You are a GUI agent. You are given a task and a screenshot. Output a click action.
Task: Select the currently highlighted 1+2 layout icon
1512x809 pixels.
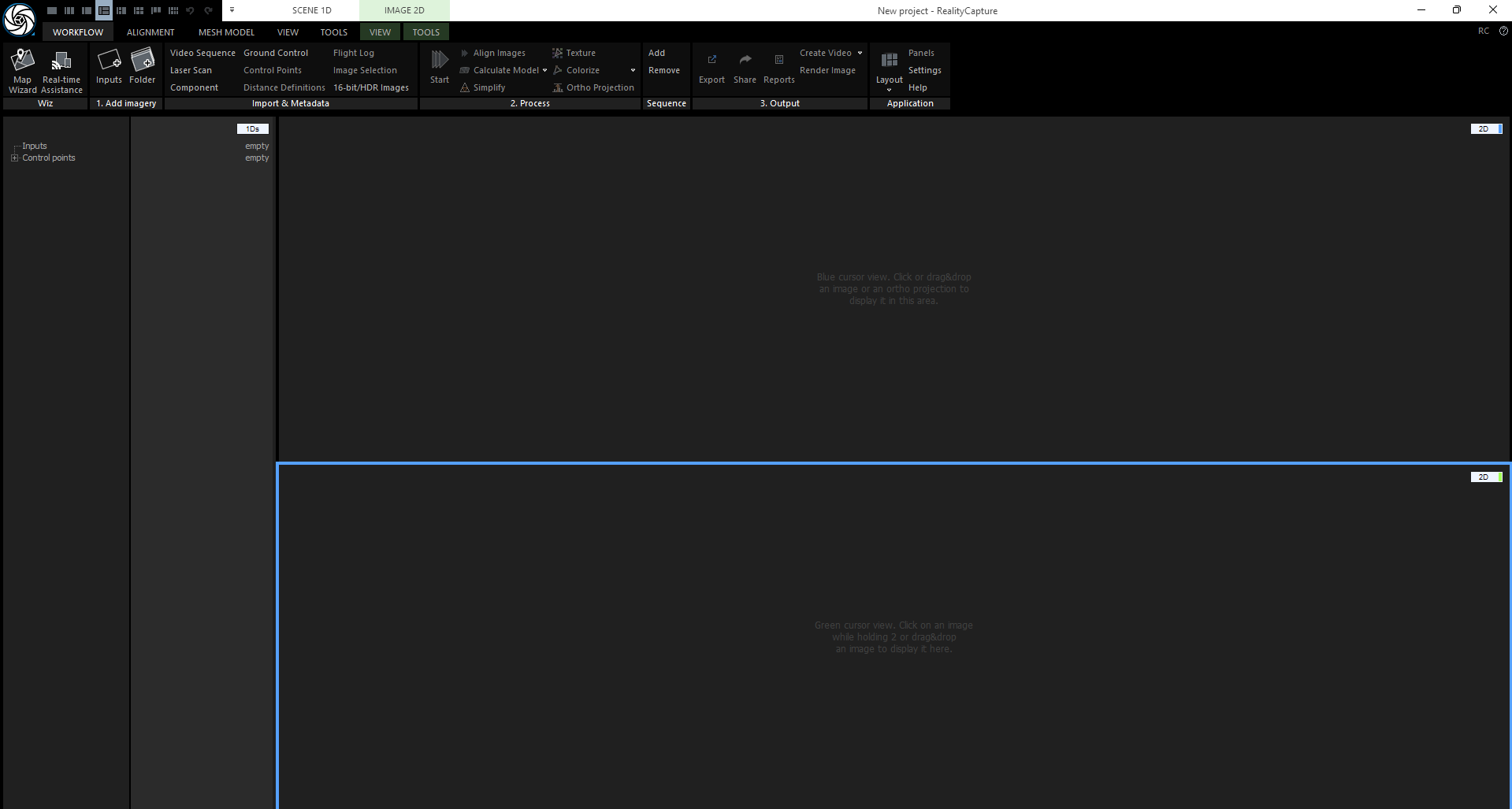coord(104,10)
